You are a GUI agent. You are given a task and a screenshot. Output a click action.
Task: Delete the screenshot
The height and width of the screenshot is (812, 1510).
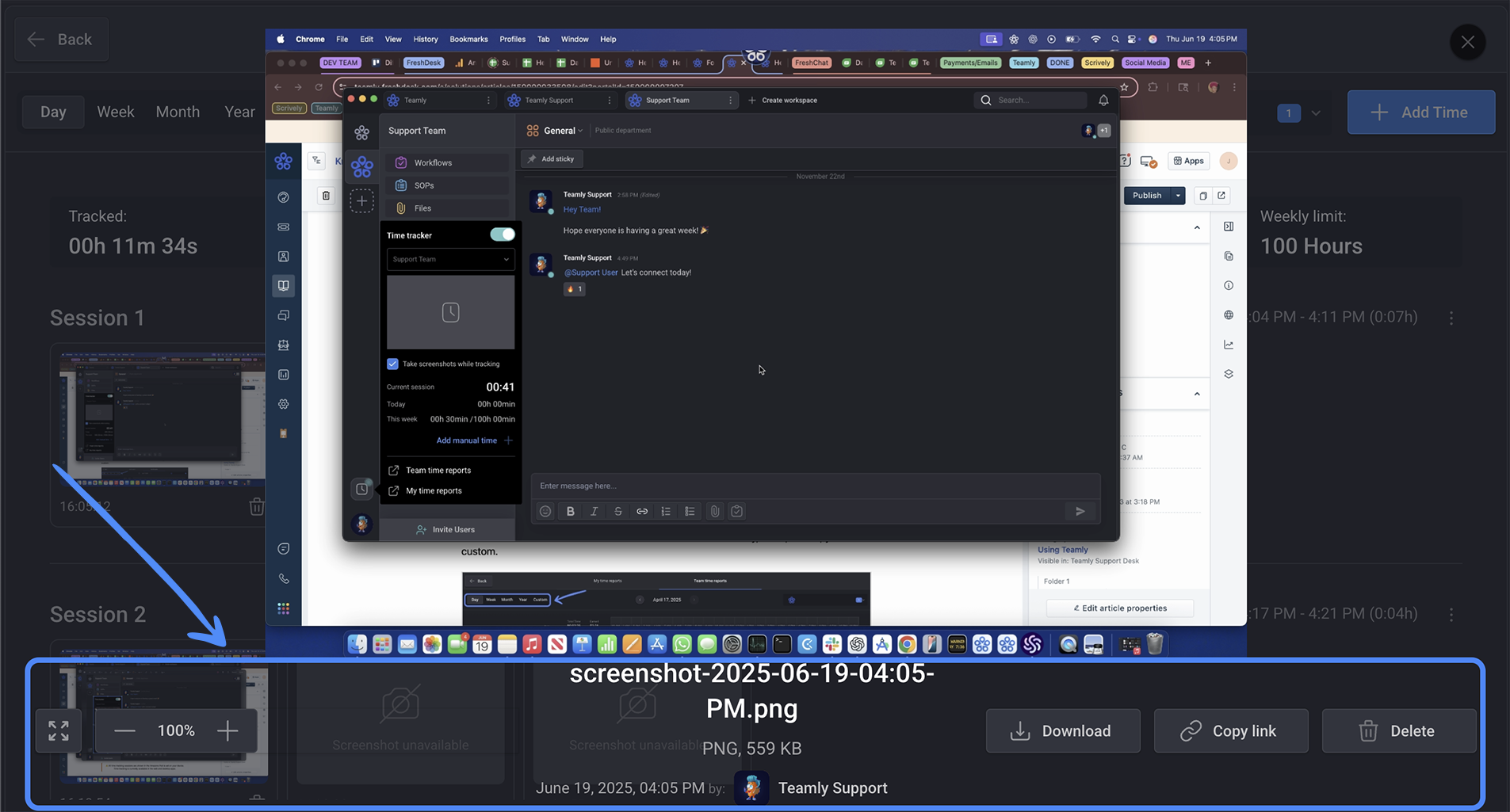click(1399, 730)
